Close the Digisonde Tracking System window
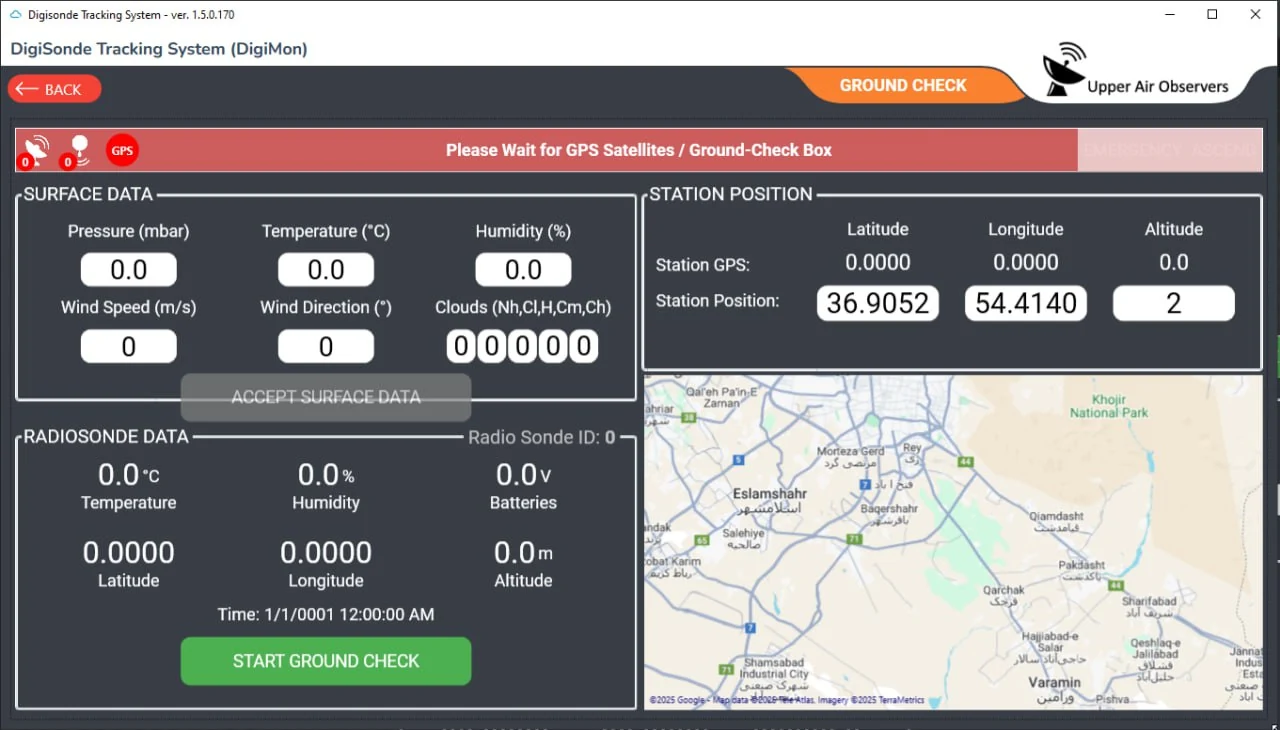The image size is (1280, 730). [1256, 14]
